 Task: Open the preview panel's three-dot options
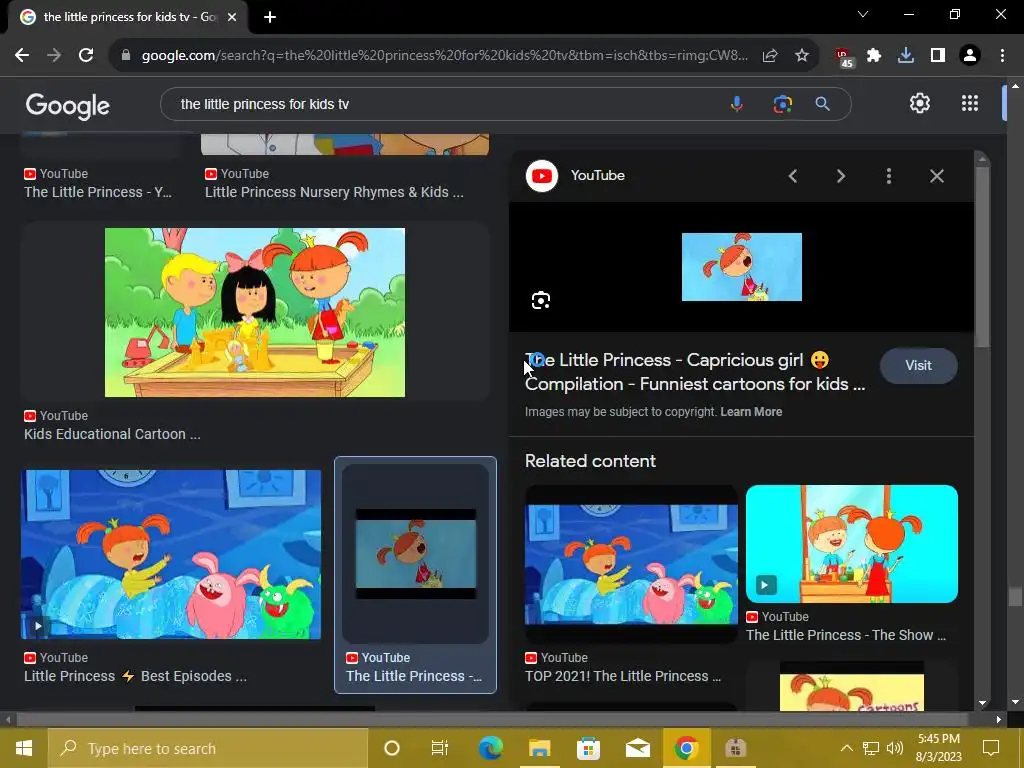pos(889,176)
